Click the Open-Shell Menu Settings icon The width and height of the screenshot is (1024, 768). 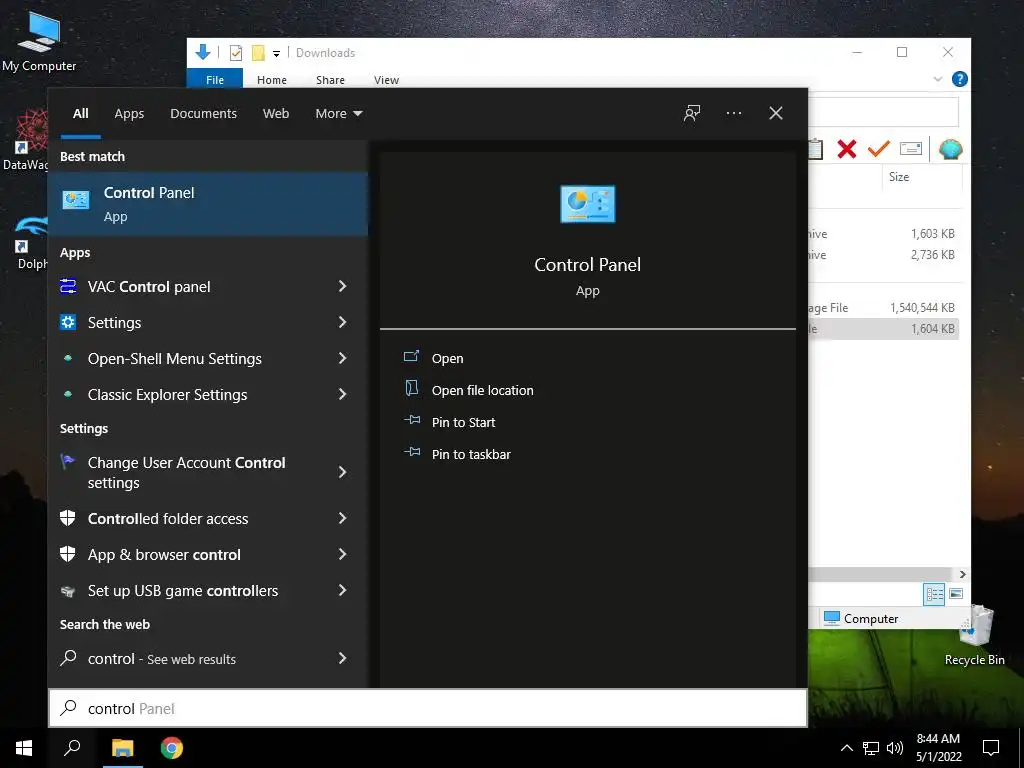[x=68, y=358]
